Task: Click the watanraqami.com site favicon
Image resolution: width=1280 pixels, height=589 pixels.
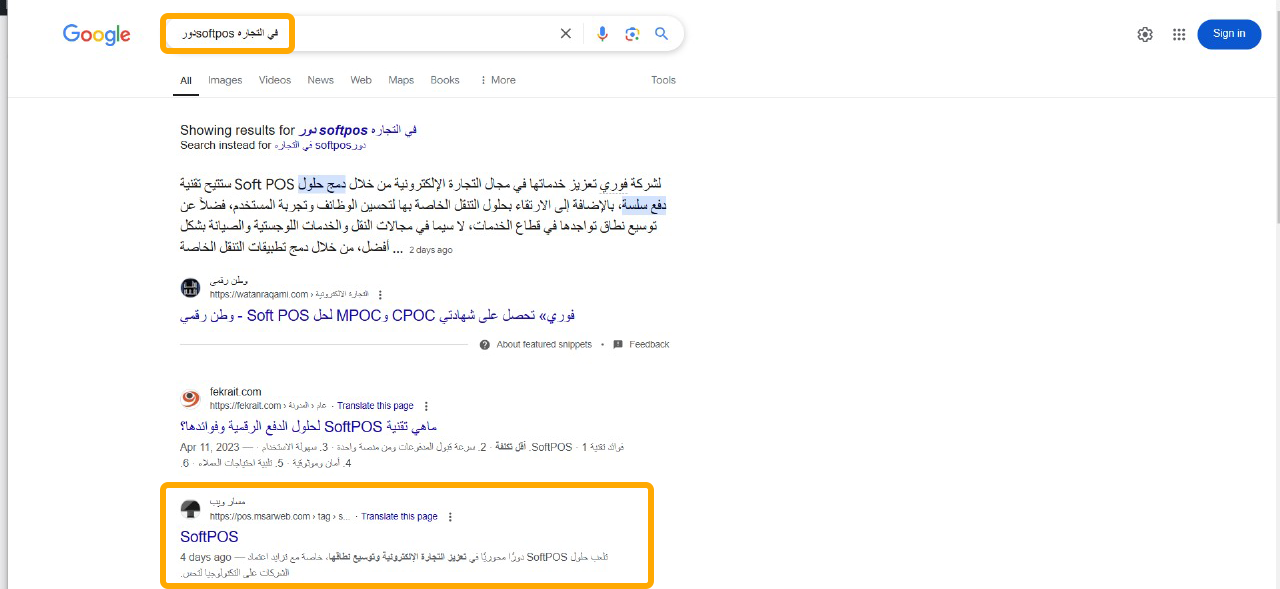Action: (190, 288)
